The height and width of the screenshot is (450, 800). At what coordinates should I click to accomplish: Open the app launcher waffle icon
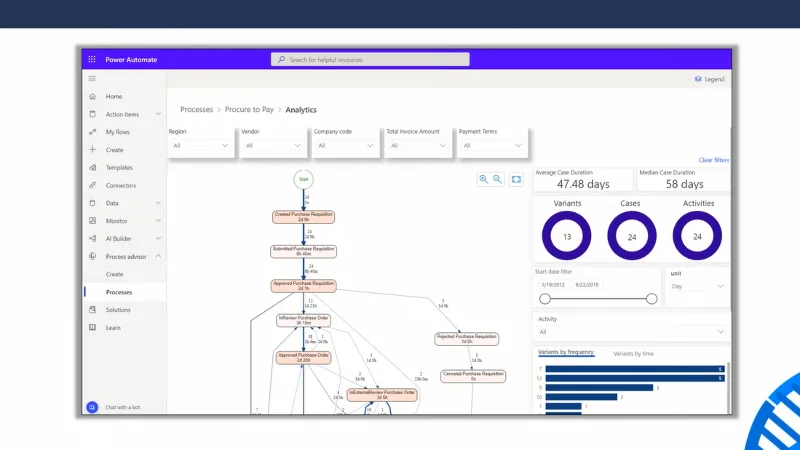[x=92, y=59]
